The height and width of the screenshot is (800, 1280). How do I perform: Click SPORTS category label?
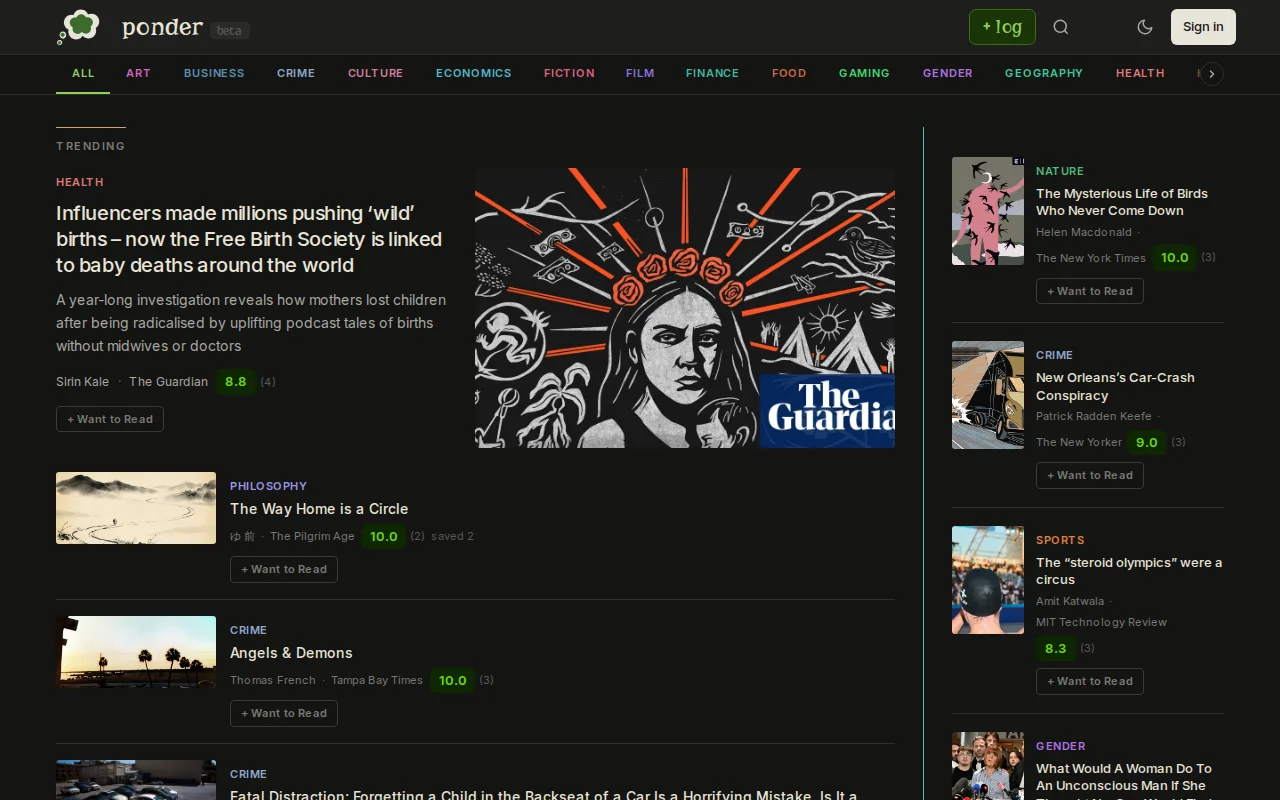(x=1060, y=540)
